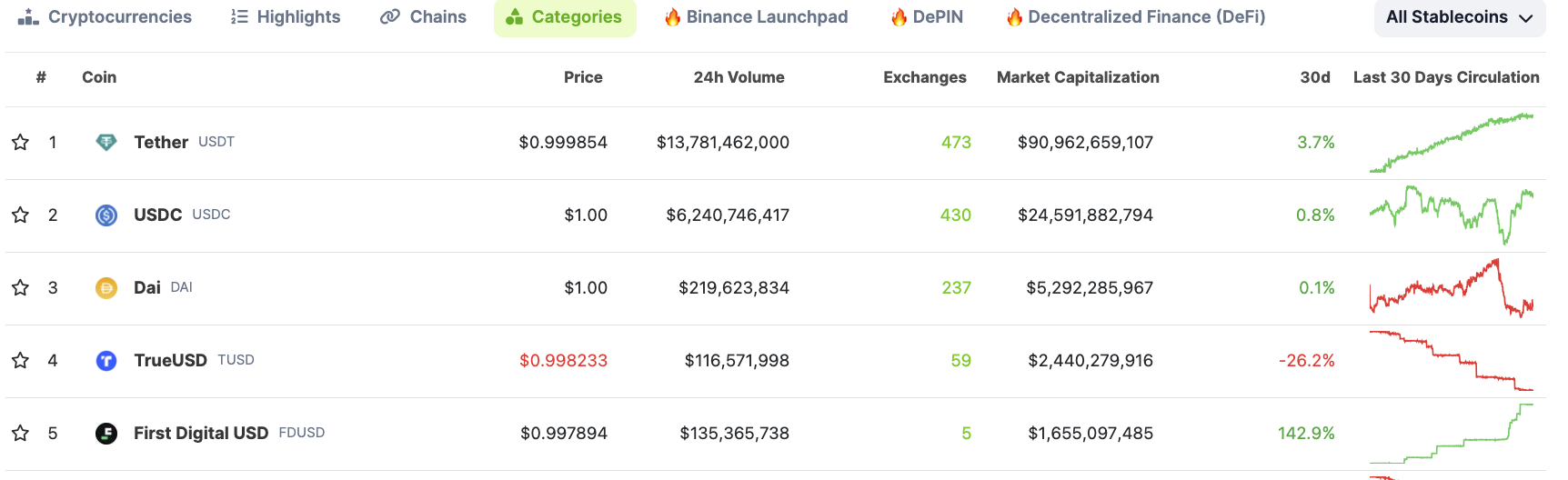The height and width of the screenshot is (480, 1568).
Task: Click the USDC coin logo
Action: click(106, 215)
